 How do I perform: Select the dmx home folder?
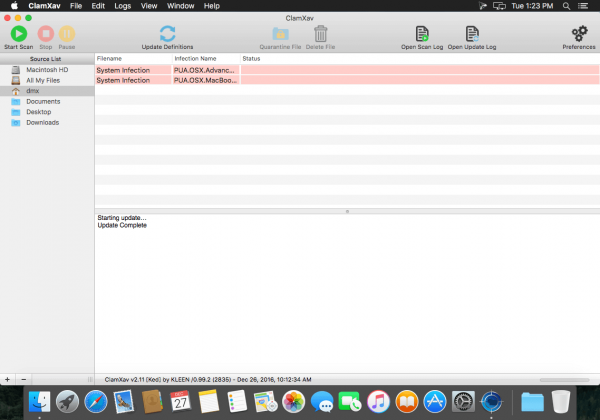pos(47,91)
